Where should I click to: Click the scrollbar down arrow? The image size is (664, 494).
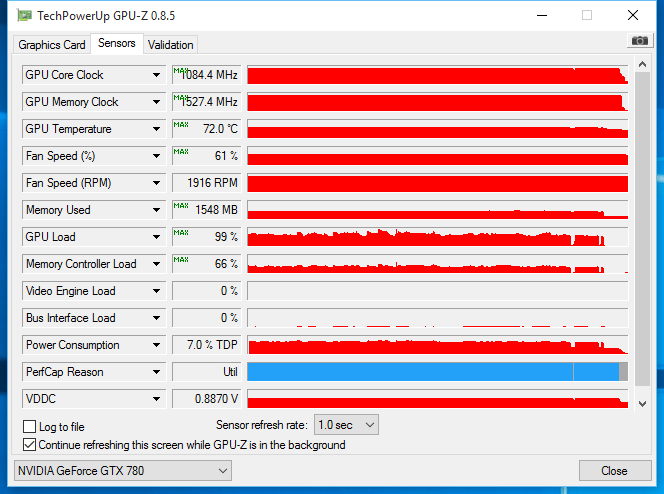[x=642, y=404]
